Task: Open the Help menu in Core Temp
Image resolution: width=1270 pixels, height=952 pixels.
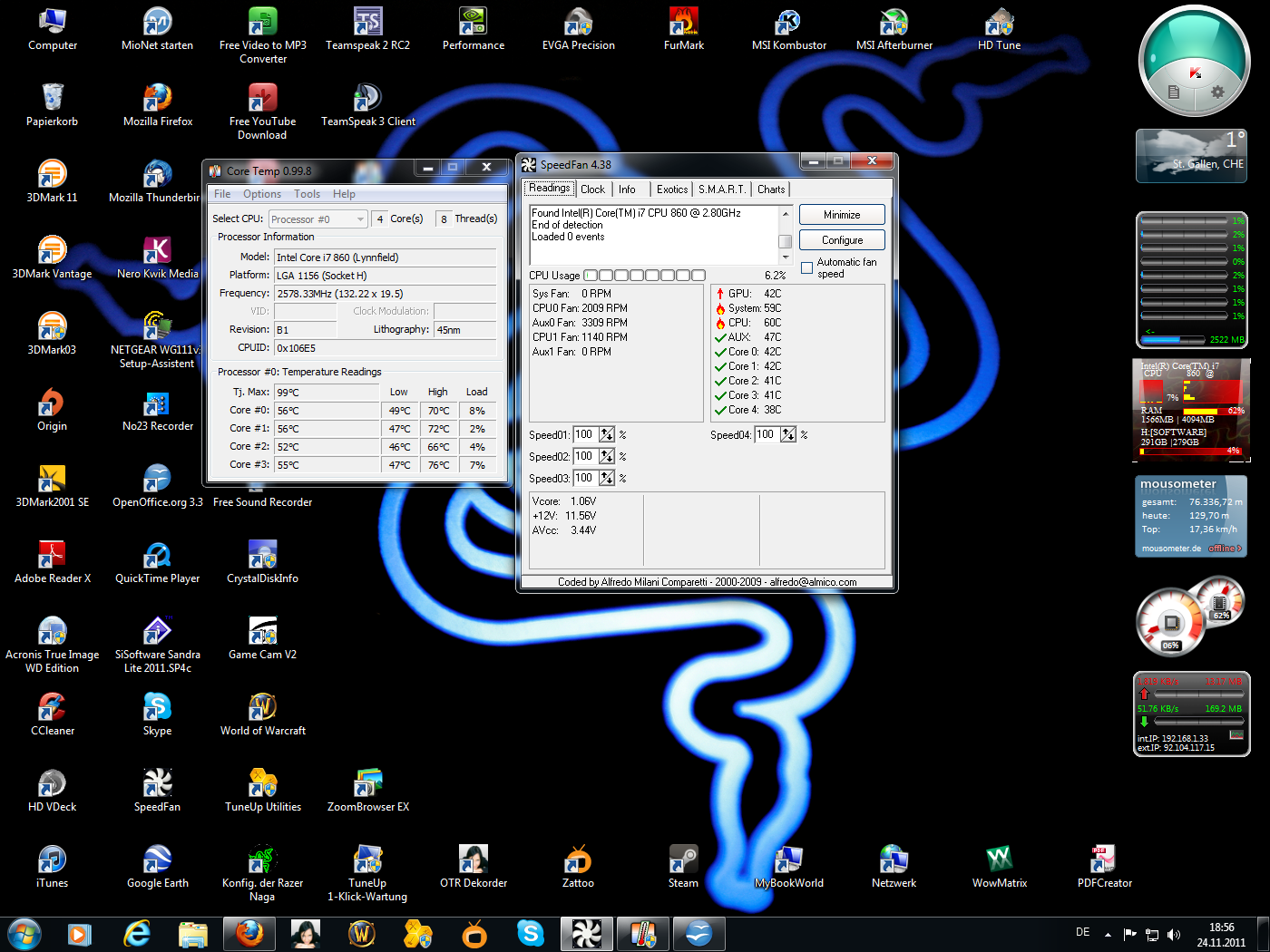Action: 344,194
